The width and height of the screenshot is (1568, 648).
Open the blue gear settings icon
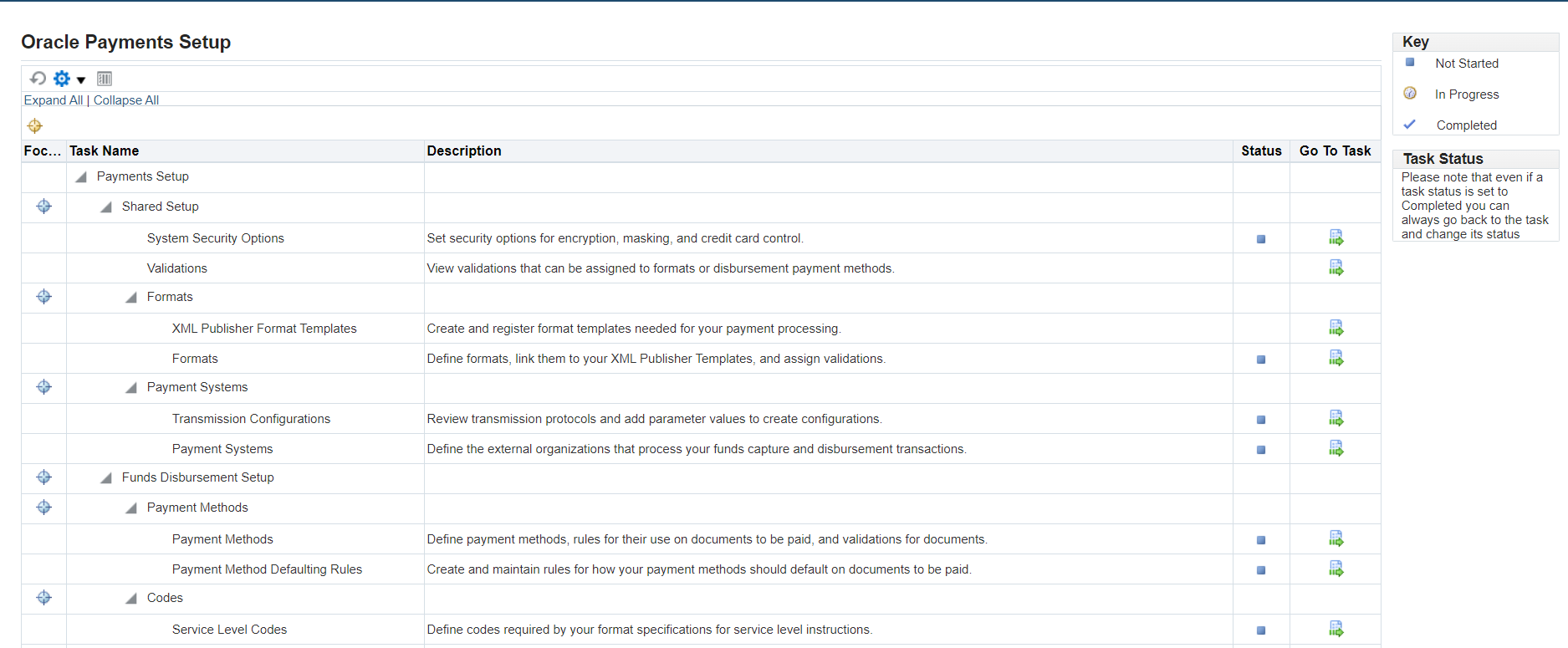coord(62,79)
